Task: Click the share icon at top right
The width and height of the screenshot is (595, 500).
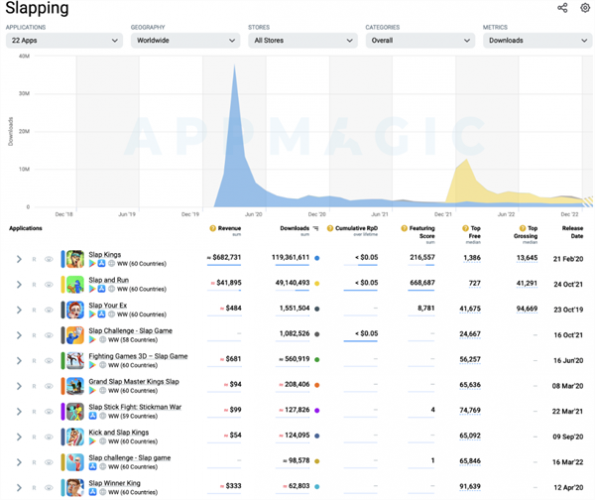Action: [x=562, y=8]
